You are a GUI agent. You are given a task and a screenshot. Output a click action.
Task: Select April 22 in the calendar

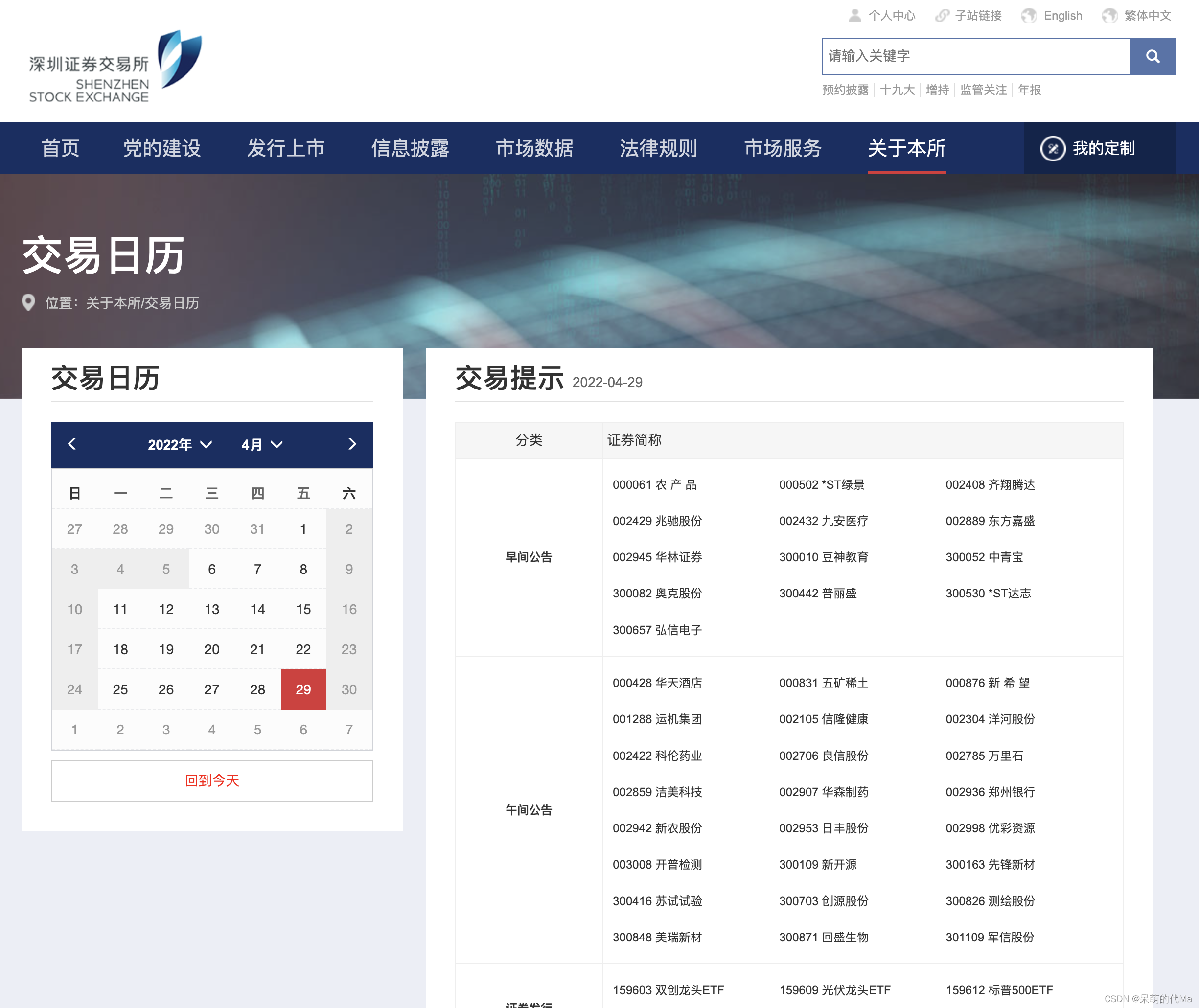coord(303,649)
